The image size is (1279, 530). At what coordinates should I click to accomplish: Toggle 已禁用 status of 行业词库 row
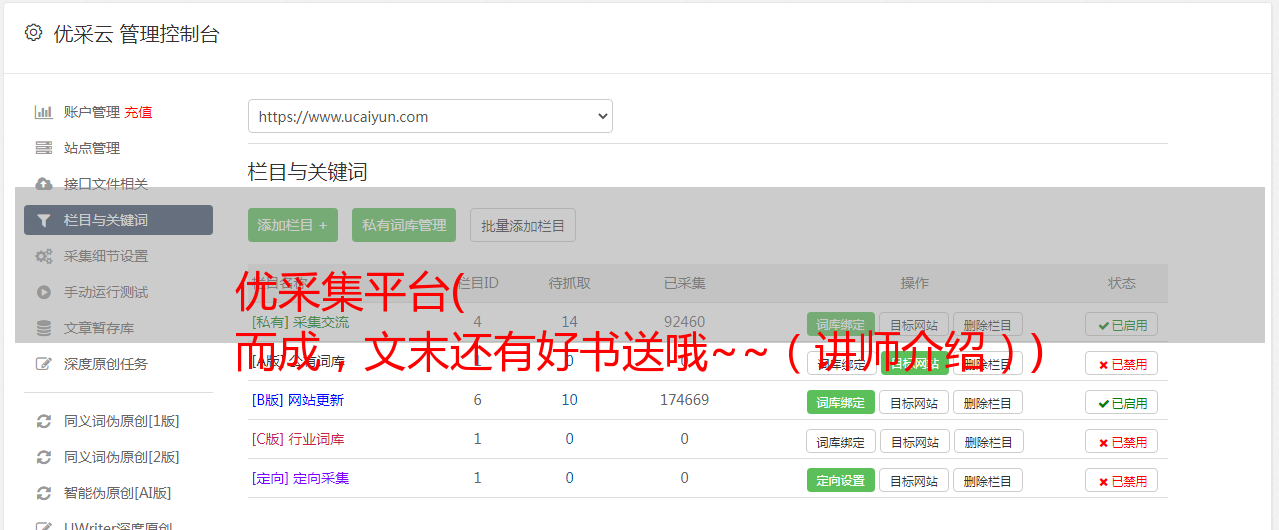(1122, 441)
